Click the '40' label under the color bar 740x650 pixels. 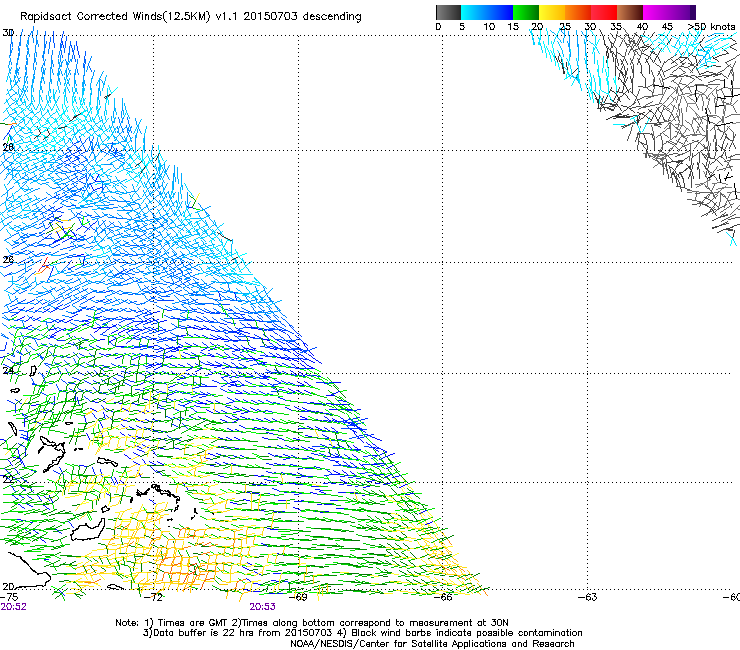[642, 27]
